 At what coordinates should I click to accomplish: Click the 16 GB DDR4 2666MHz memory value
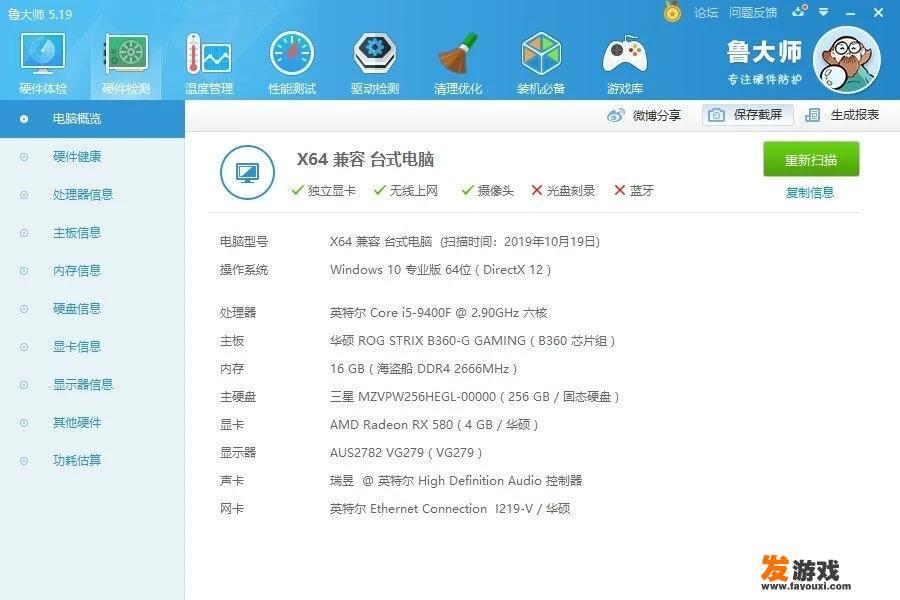coord(424,369)
